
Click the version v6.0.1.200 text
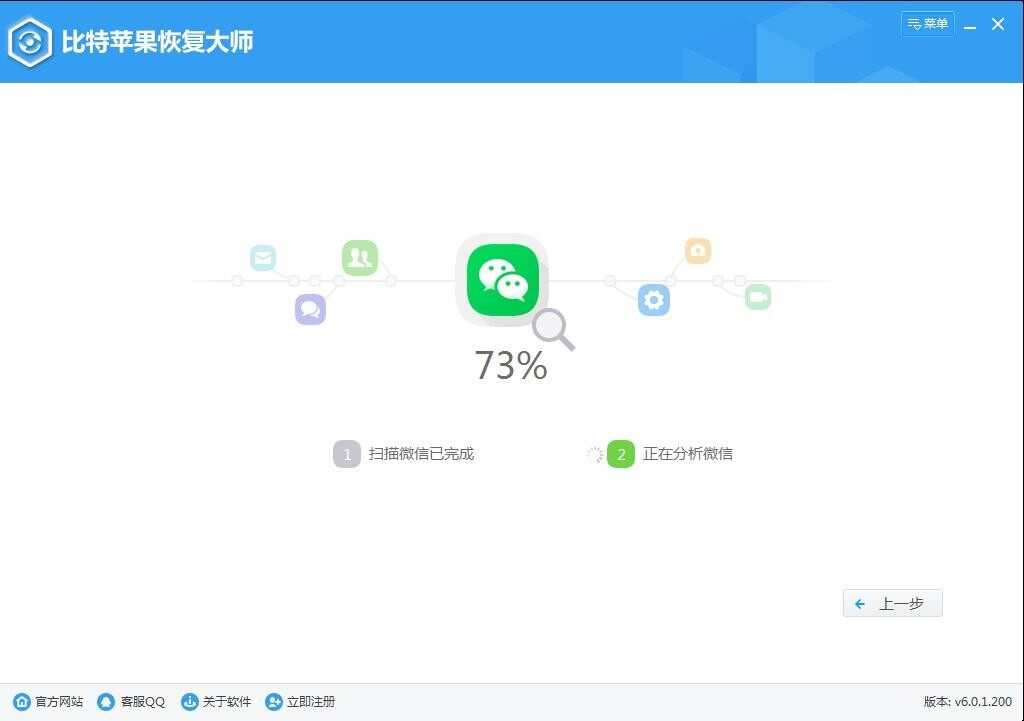(x=968, y=701)
